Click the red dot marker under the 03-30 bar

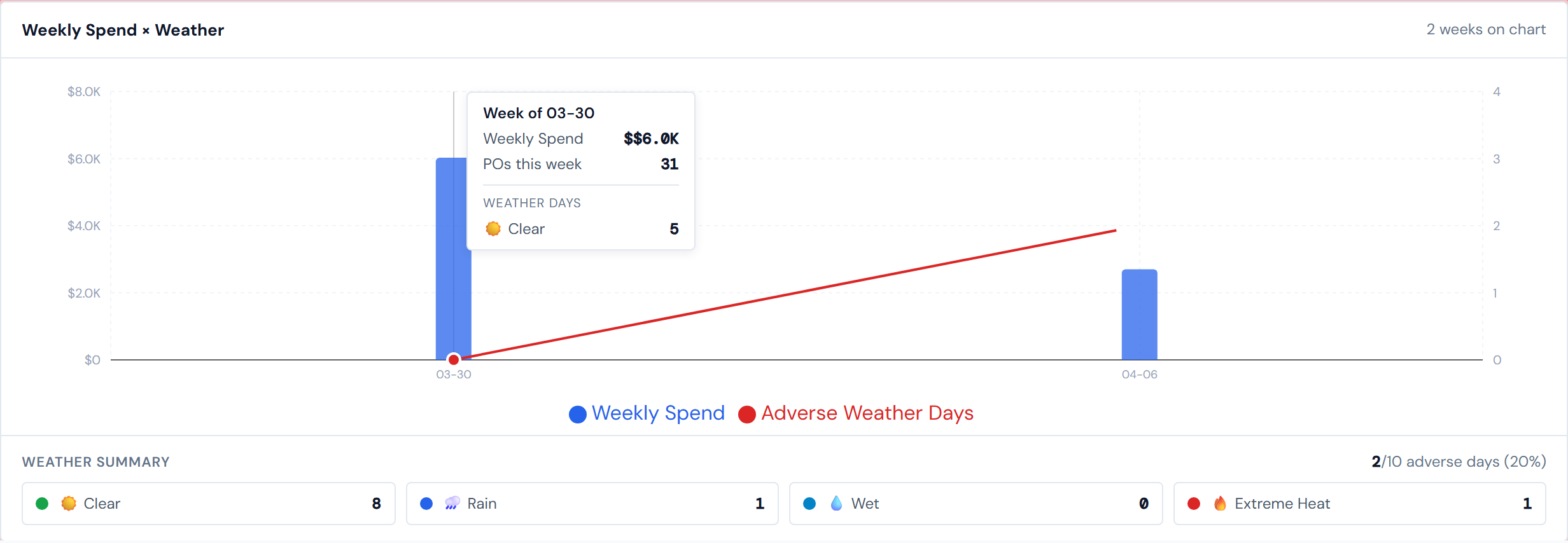click(453, 359)
